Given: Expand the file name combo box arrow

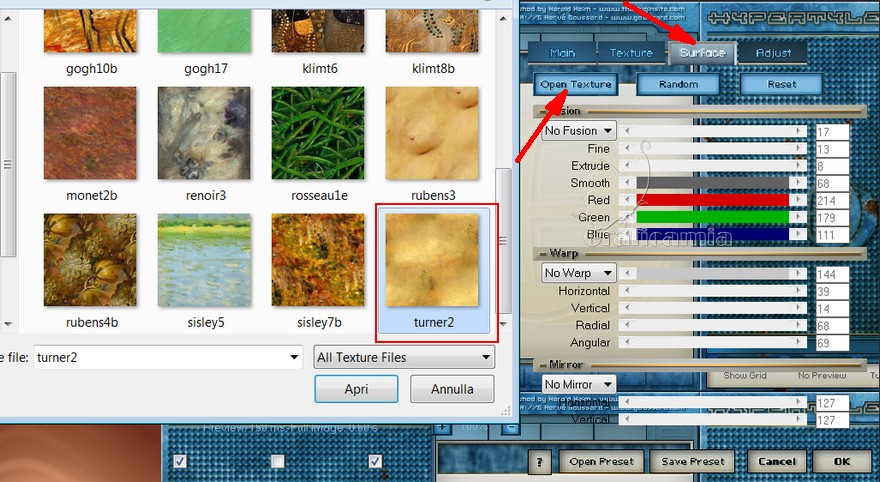Looking at the screenshot, I should pyautogui.click(x=294, y=357).
